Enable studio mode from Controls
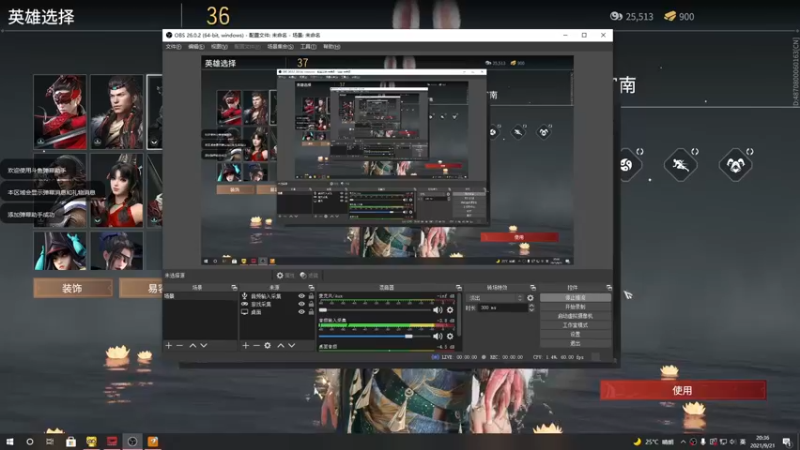This screenshot has width=800, height=450. coord(575,325)
